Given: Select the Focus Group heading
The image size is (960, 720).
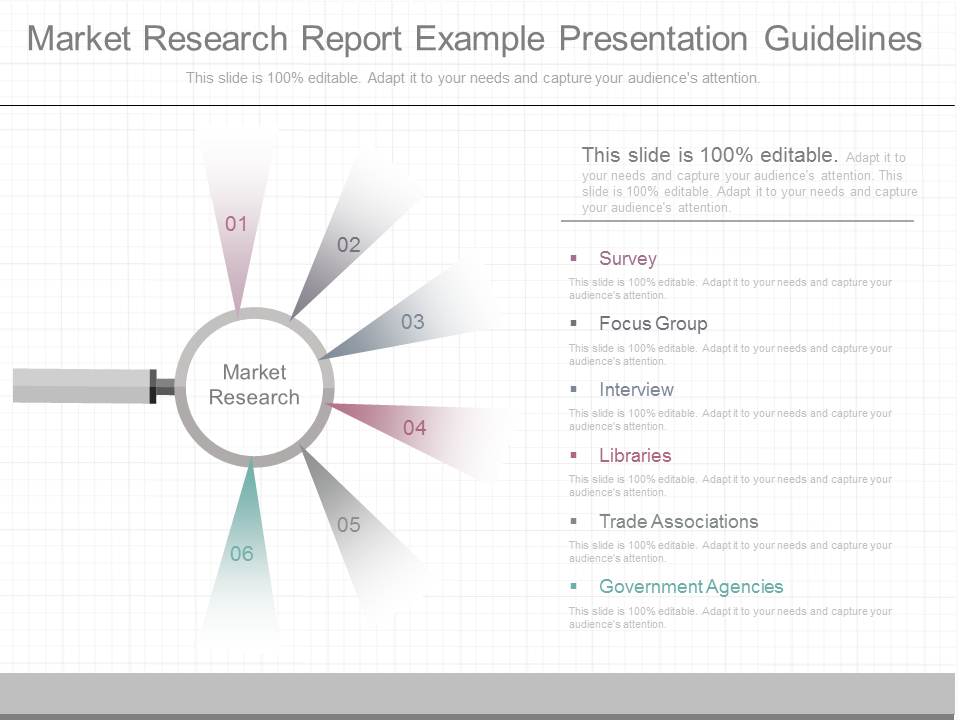Looking at the screenshot, I should coord(653,323).
